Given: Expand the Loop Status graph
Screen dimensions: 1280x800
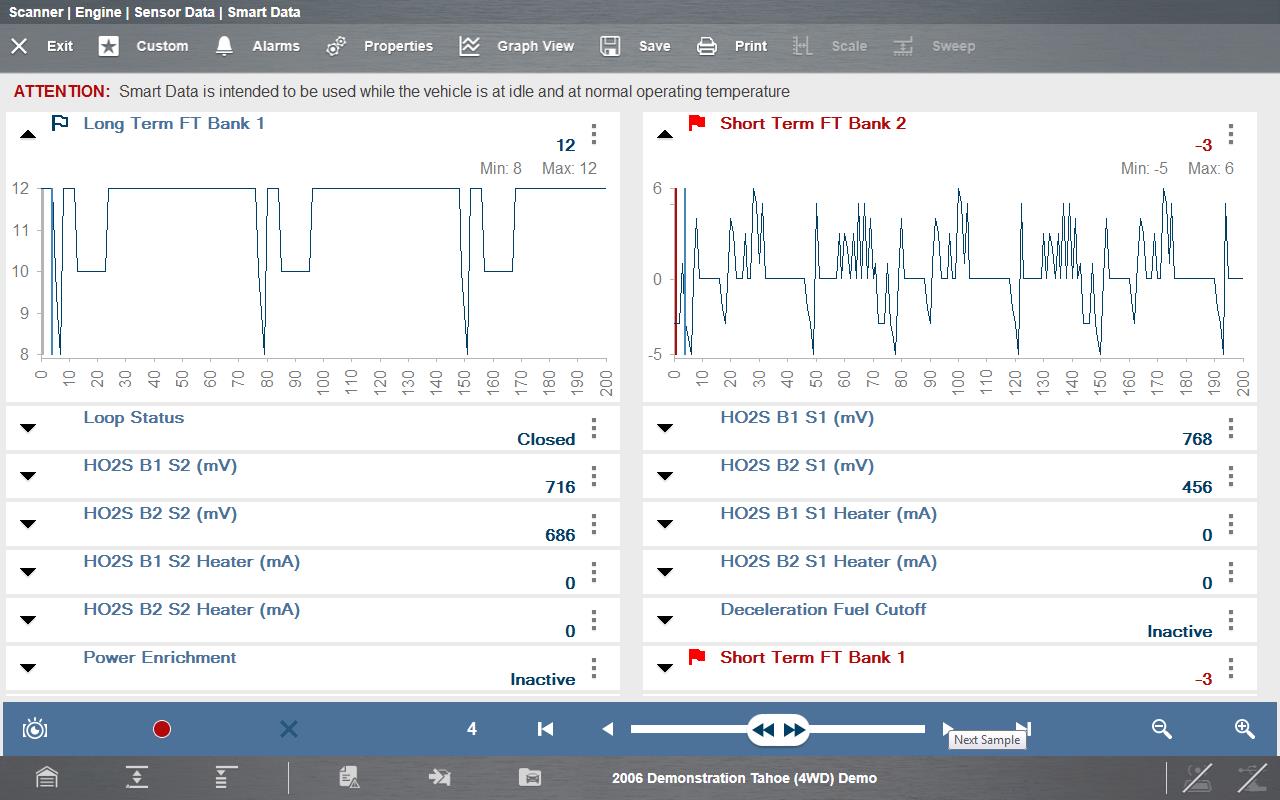Looking at the screenshot, I should pos(28,428).
